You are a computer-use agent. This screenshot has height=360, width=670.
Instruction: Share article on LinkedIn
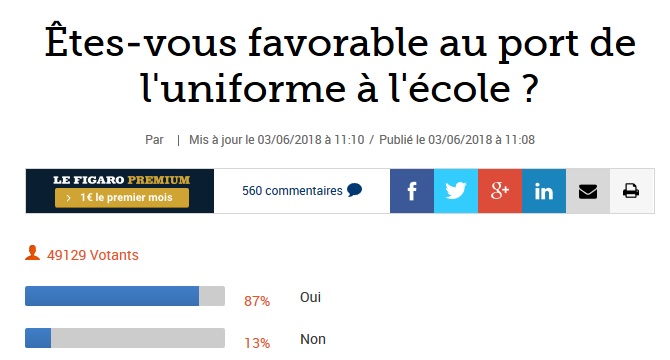coord(544,191)
